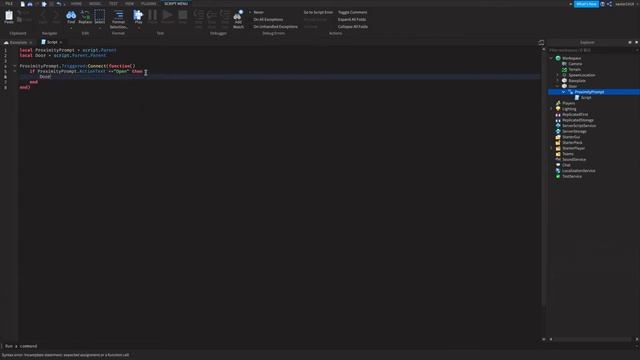
Task: Click the Camera icon in Explorer
Action: click(x=564, y=64)
